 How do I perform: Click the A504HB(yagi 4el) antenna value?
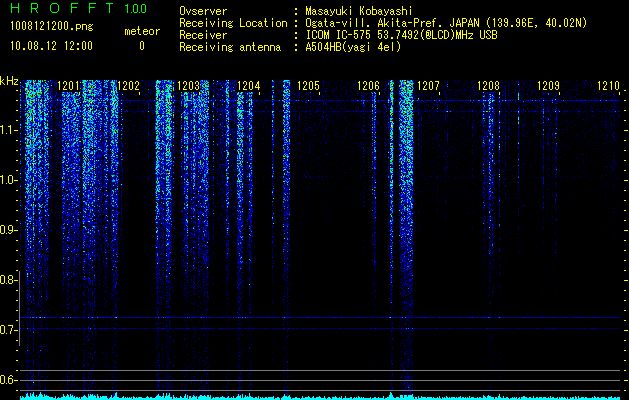[x=353, y=47]
